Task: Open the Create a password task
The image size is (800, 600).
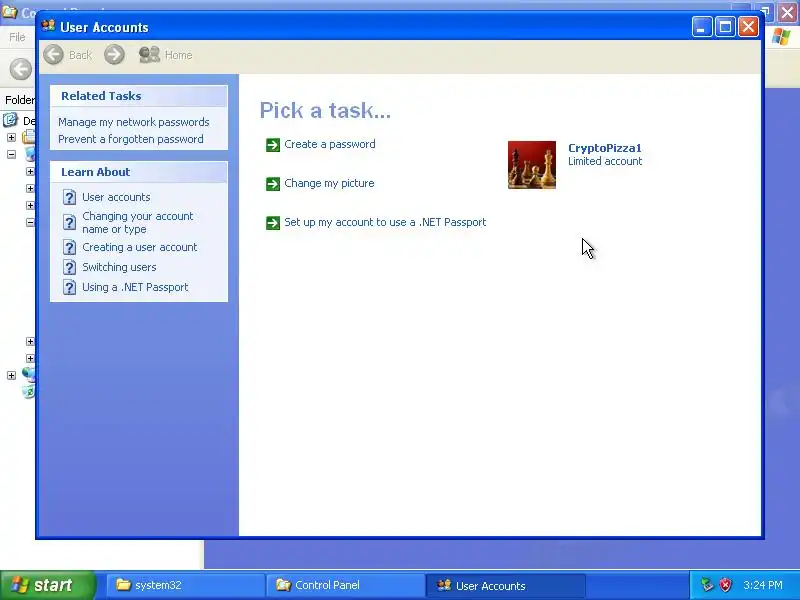Action: [x=330, y=144]
